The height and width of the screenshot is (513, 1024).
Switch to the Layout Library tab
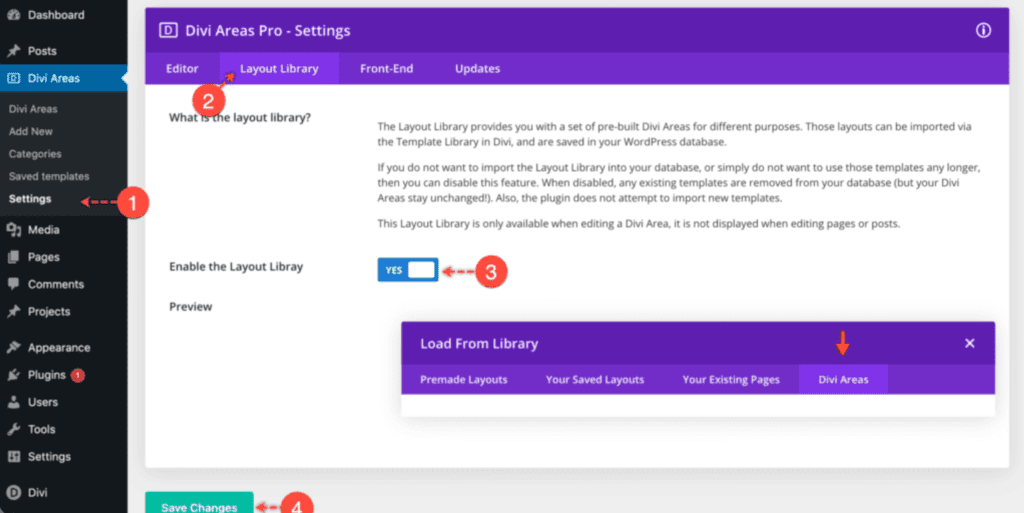pyautogui.click(x=279, y=69)
